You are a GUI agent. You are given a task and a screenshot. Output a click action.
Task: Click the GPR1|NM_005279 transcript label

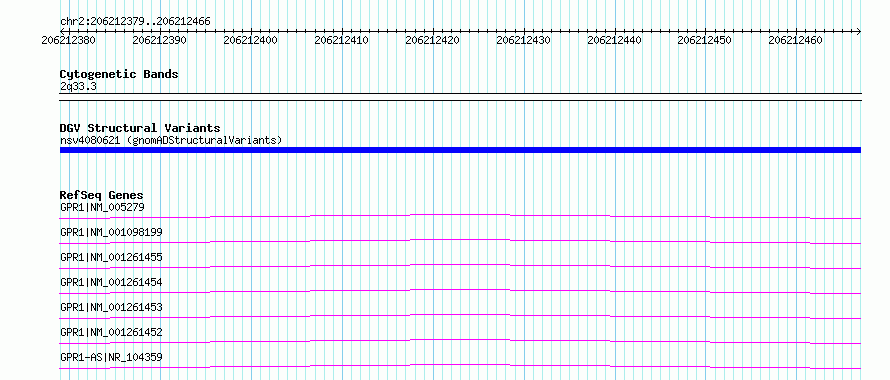[102, 207]
